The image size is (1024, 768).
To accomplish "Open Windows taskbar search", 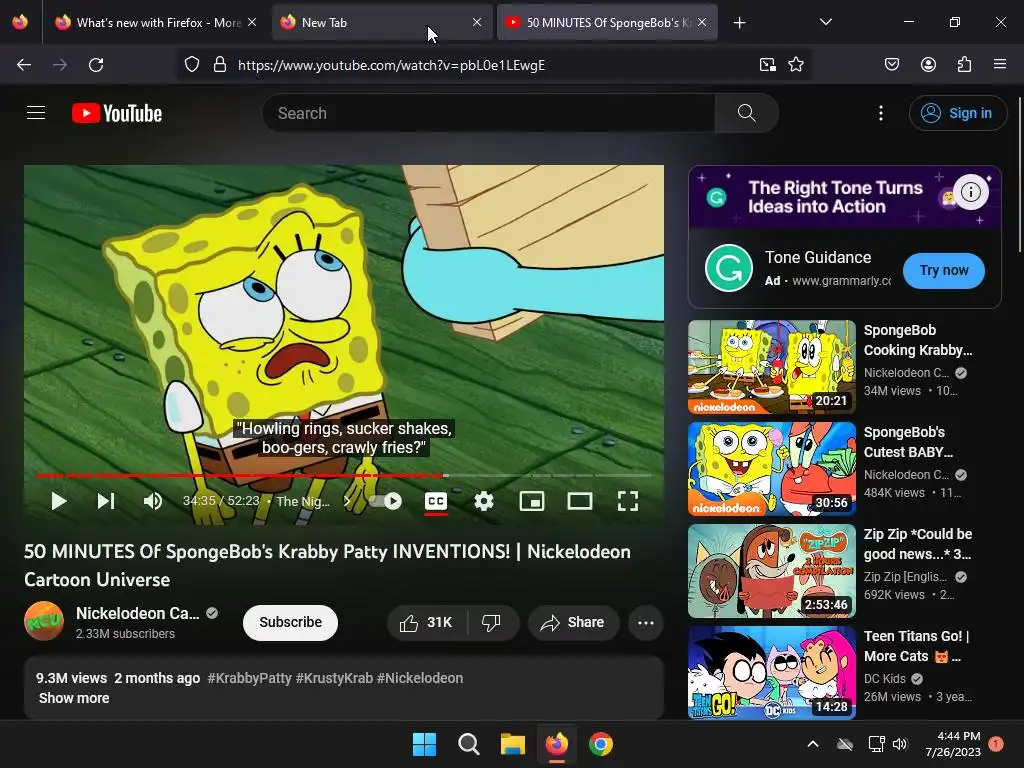I will click(468, 744).
